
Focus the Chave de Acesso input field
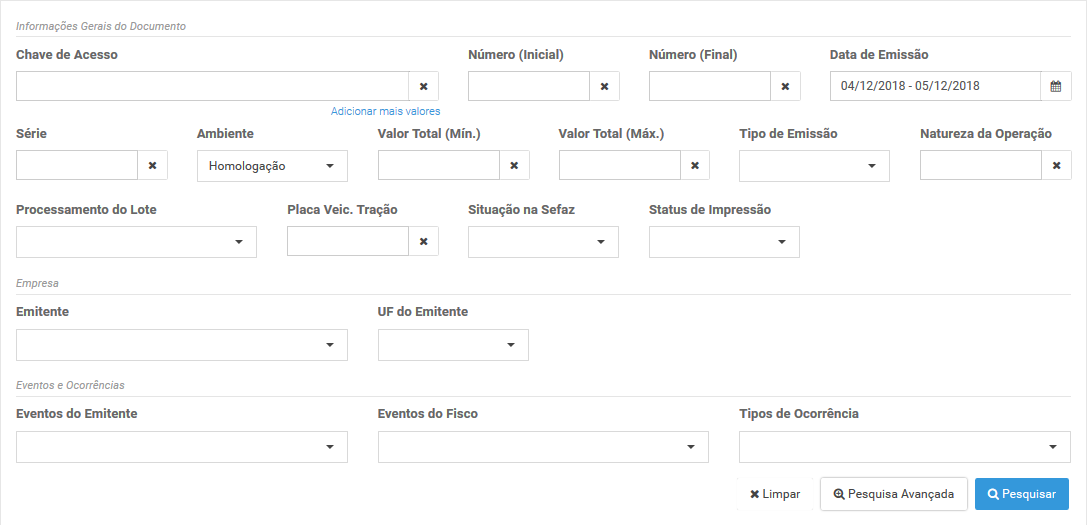(x=212, y=86)
